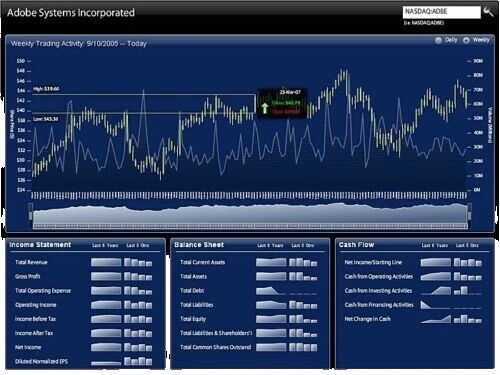The width and height of the screenshot is (500, 375).
Task: Click the Gross Profit row label
Action: (27, 276)
